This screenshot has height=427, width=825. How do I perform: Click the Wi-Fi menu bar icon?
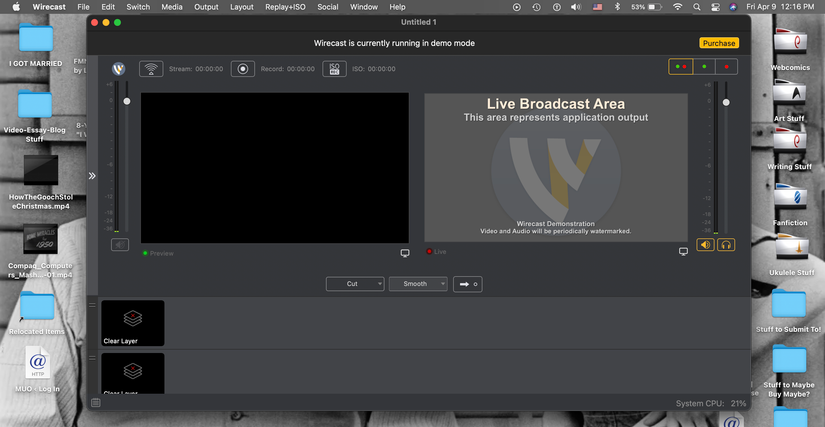[678, 7]
